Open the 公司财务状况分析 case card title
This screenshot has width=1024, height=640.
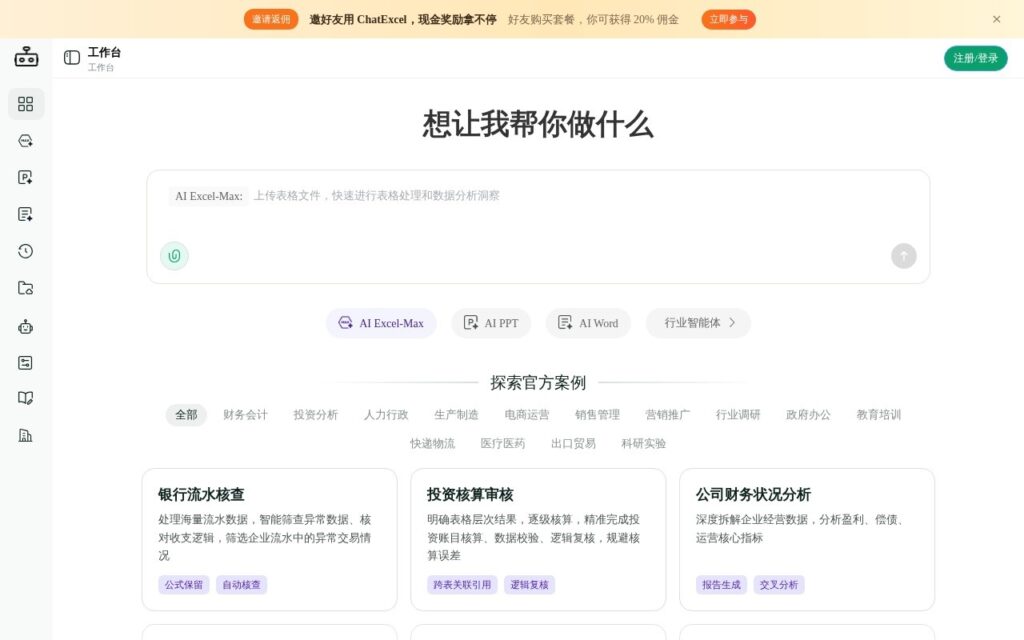tap(753, 494)
